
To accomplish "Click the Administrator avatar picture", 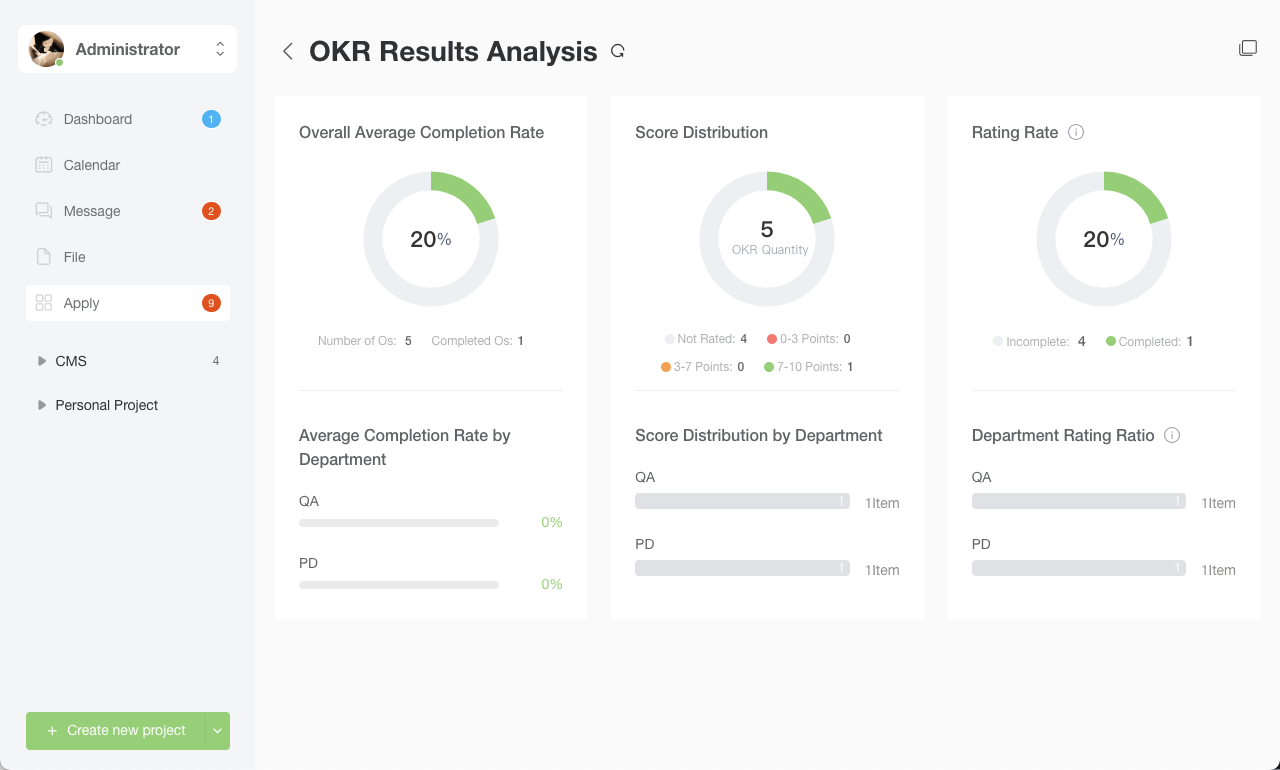I will [x=46, y=49].
